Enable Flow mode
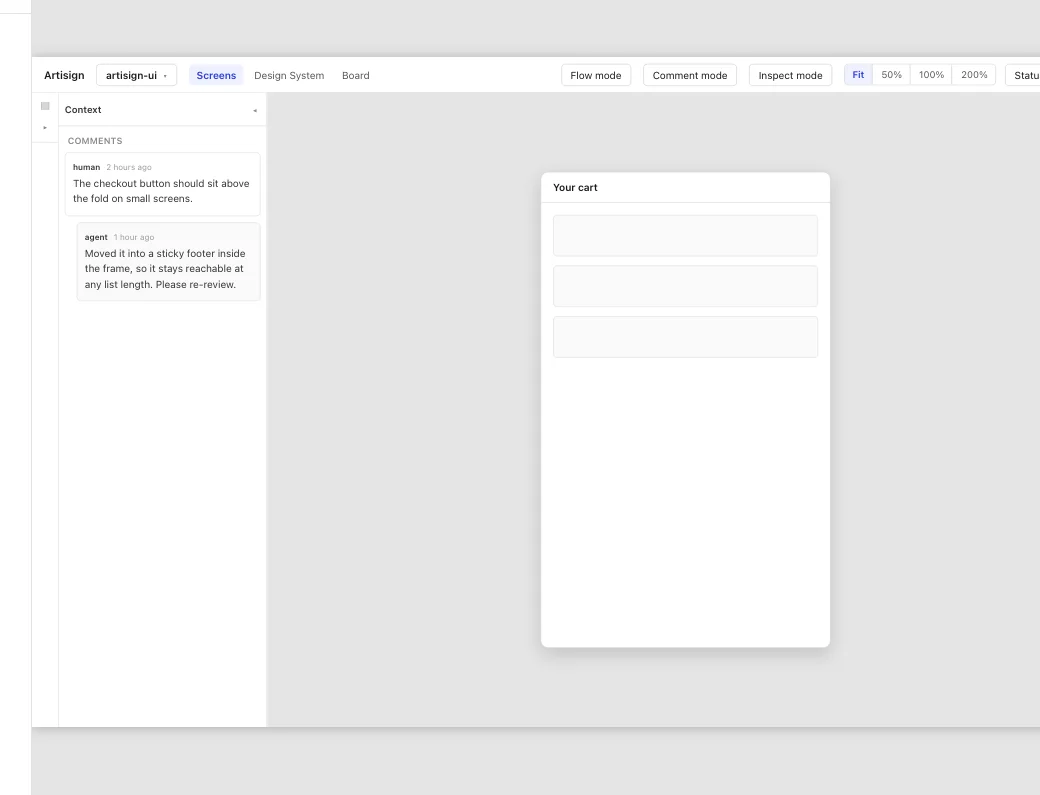 [x=596, y=76]
